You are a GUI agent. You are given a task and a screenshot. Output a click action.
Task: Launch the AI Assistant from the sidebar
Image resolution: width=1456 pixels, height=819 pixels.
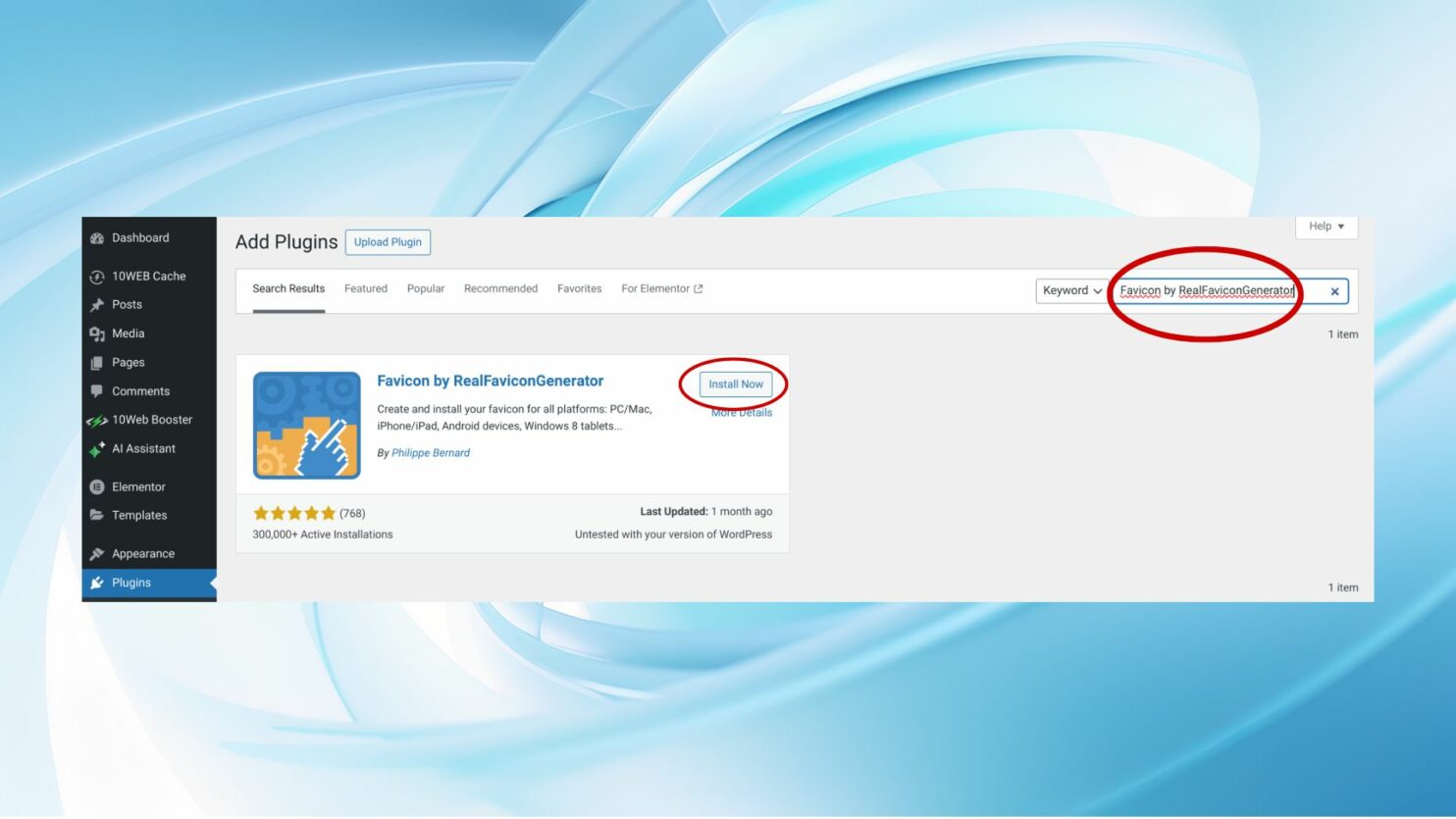pos(97,448)
